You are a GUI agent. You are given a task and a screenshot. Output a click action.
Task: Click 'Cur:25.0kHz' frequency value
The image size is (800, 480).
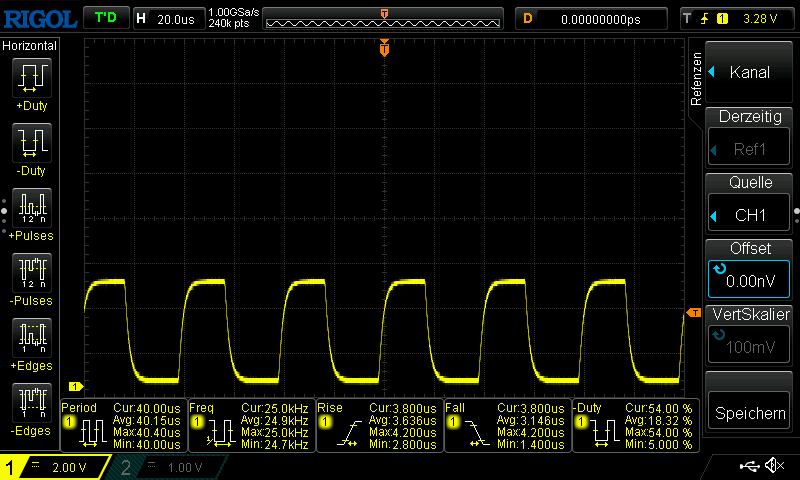coord(275,409)
